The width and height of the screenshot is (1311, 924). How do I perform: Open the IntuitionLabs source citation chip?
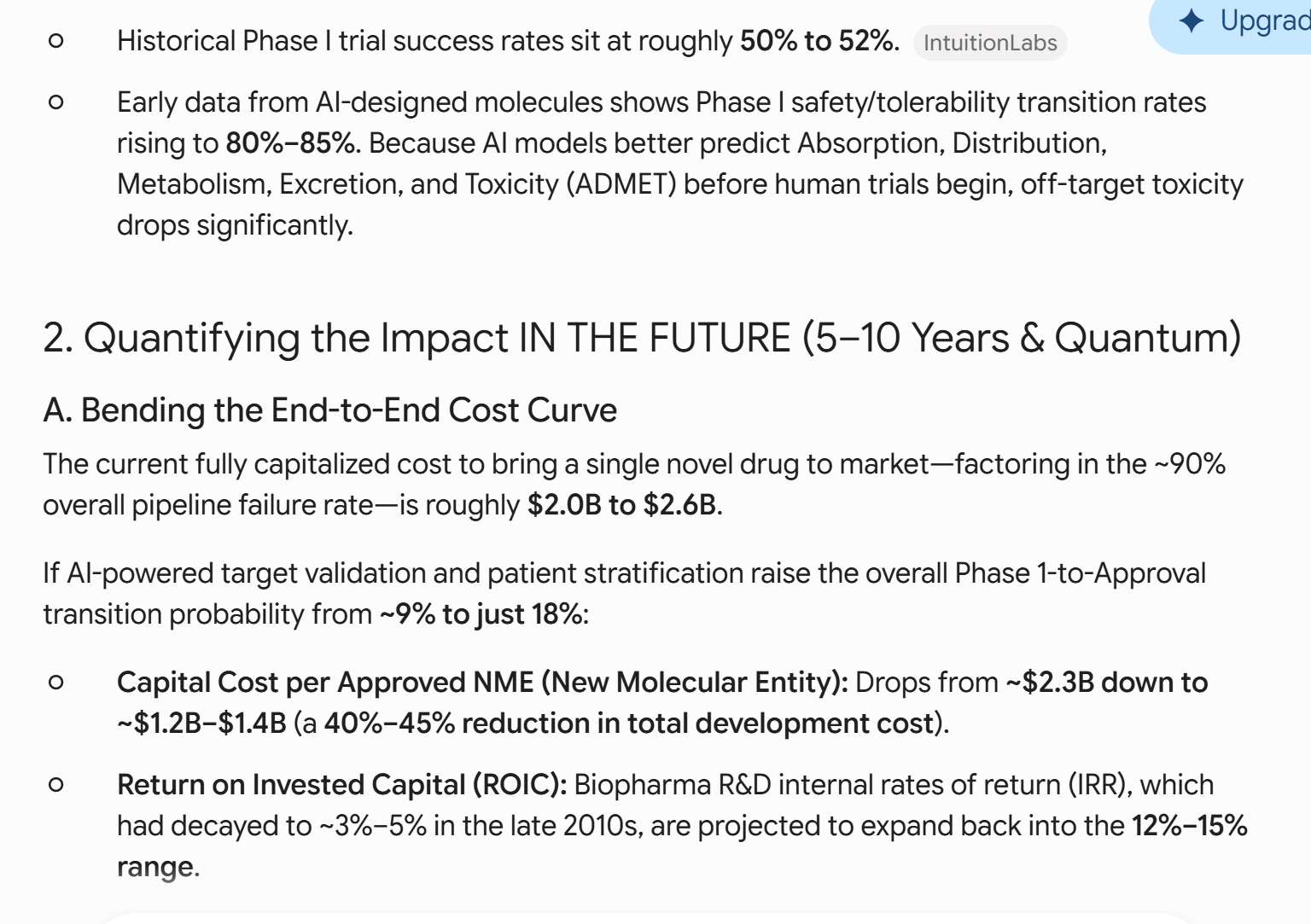click(990, 43)
